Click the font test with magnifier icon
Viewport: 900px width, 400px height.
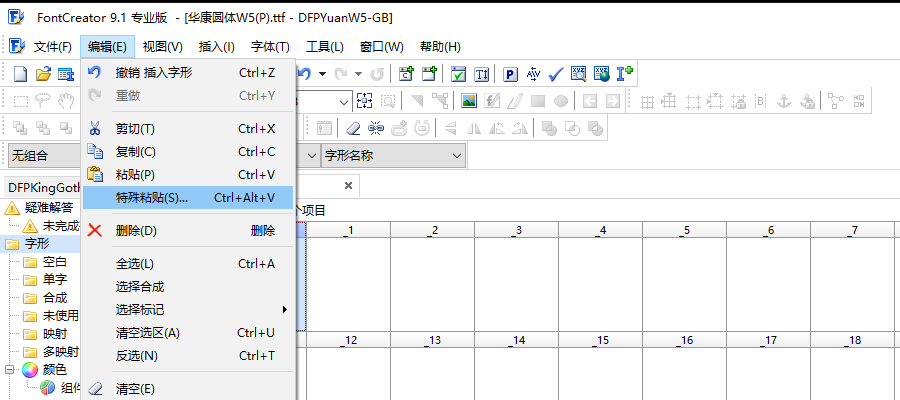point(579,74)
